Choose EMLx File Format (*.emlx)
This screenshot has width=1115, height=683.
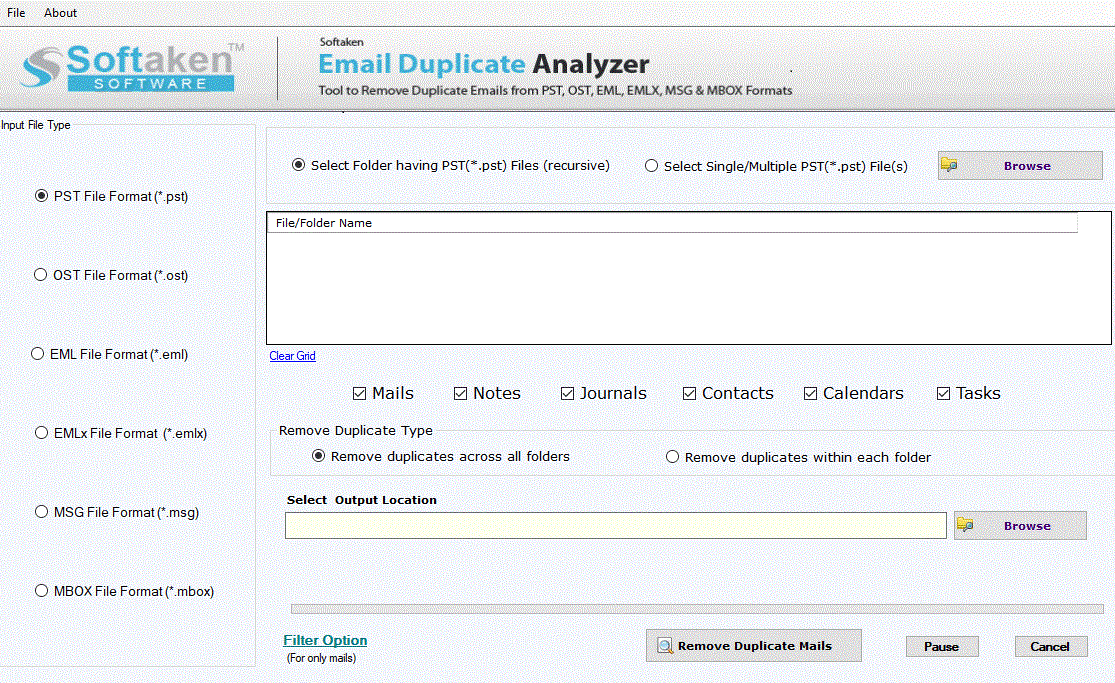pos(41,433)
